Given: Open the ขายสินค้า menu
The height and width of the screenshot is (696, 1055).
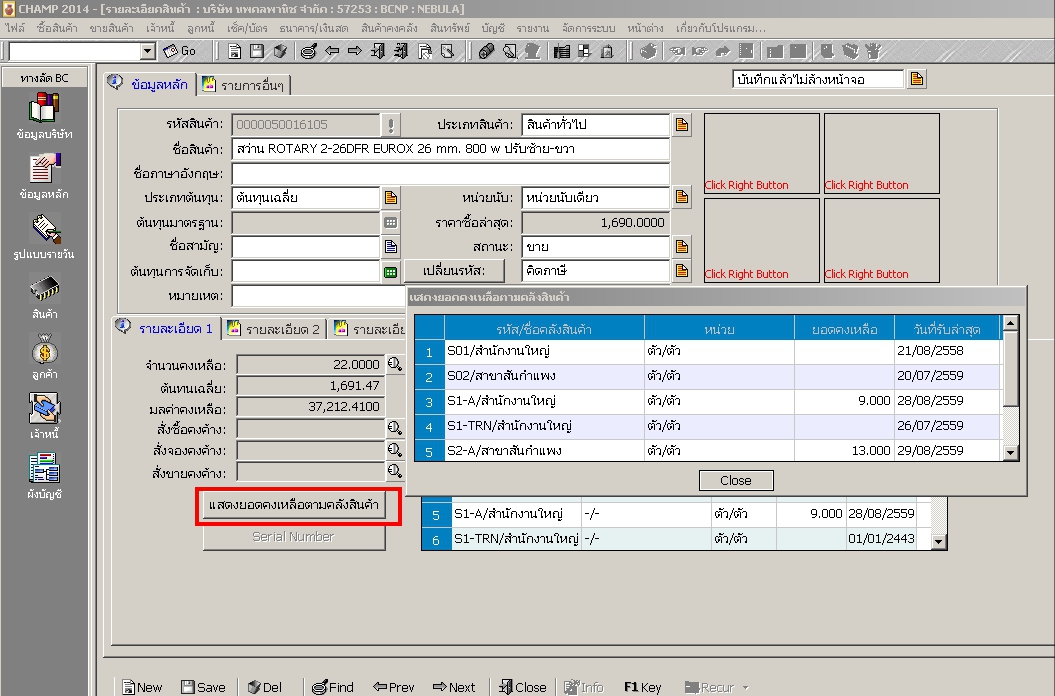Looking at the screenshot, I should click(x=111, y=28).
